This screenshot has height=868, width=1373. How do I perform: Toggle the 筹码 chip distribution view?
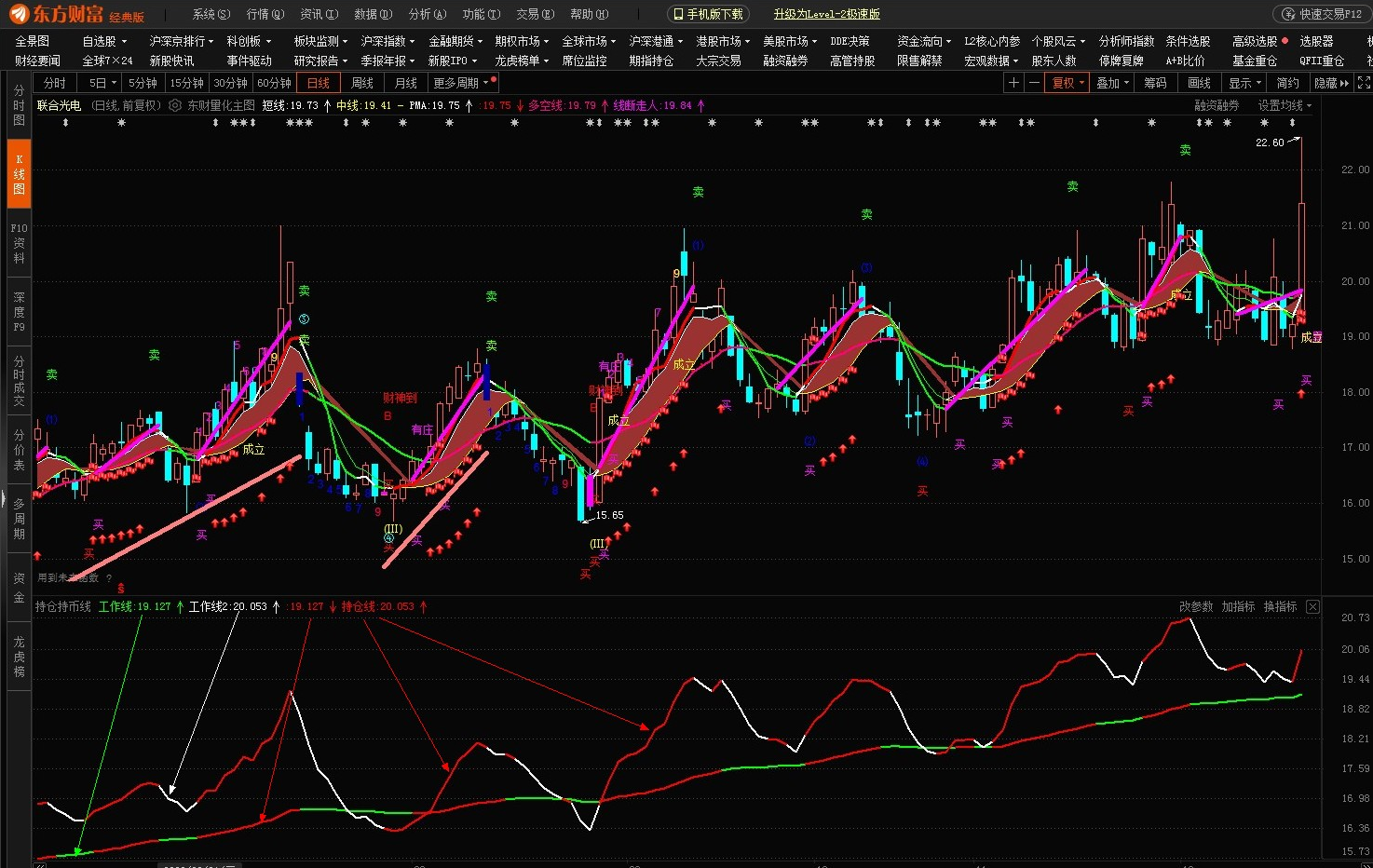point(1155,83)
